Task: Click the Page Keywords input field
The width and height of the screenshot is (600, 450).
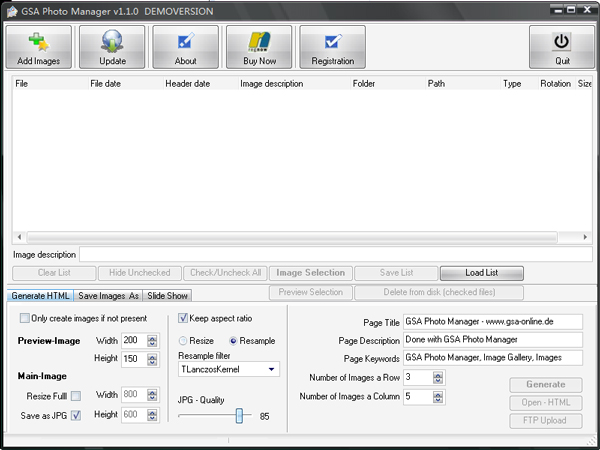Action: click(x=493, y=357)
